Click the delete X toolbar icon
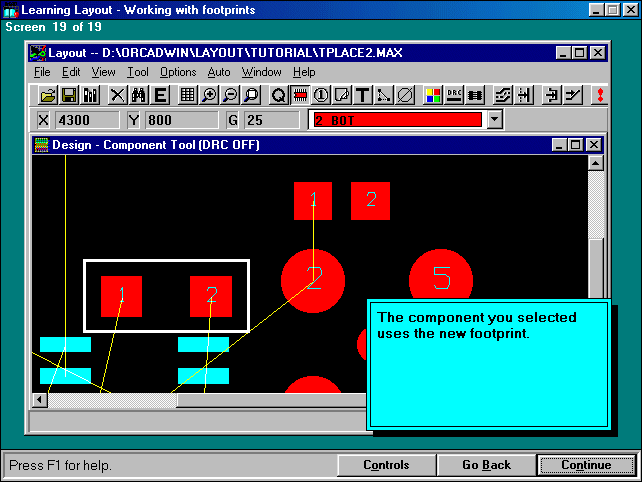The image size is (642, 482). 117,95
